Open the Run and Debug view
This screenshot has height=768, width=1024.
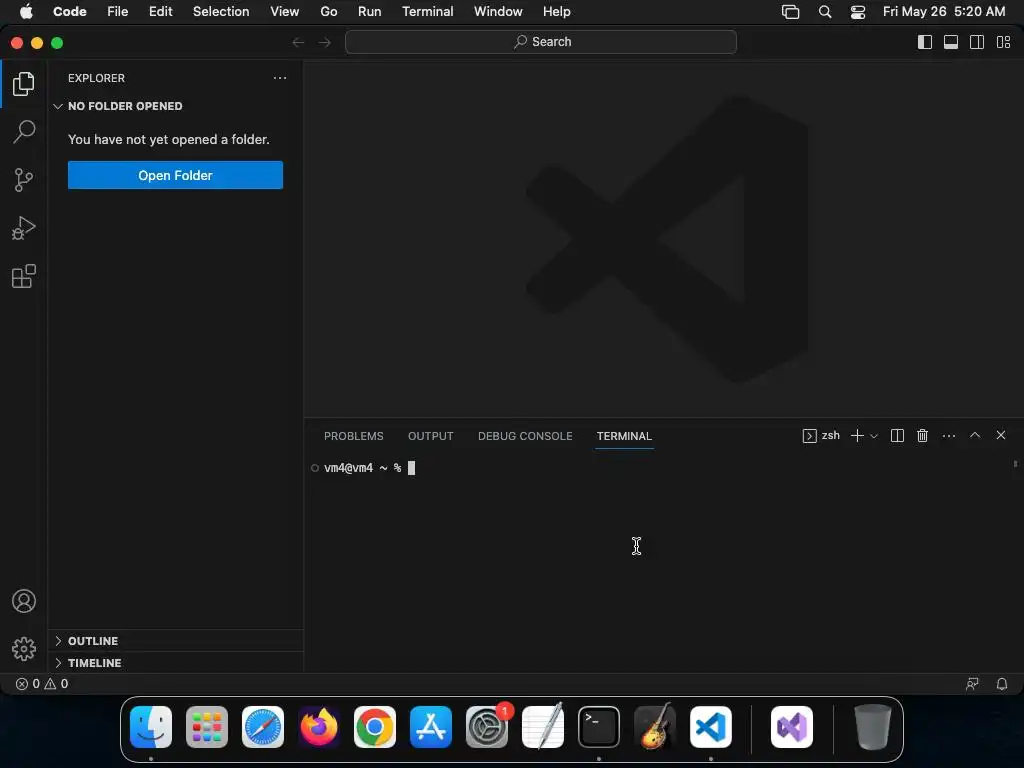click(24, 228)
